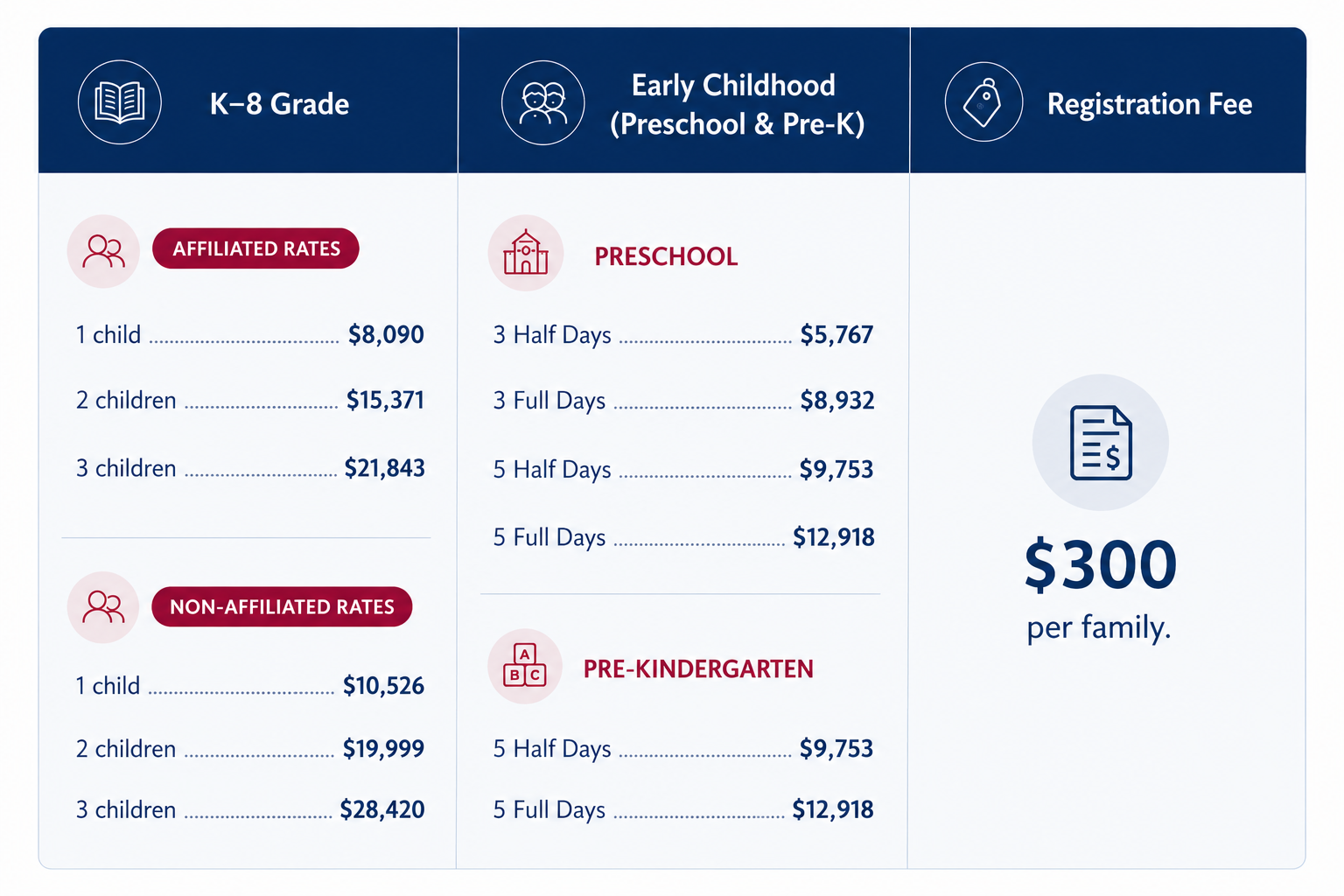
Task: Select the Preschool 3 Full Days row
Action: [x=683, y=401]
